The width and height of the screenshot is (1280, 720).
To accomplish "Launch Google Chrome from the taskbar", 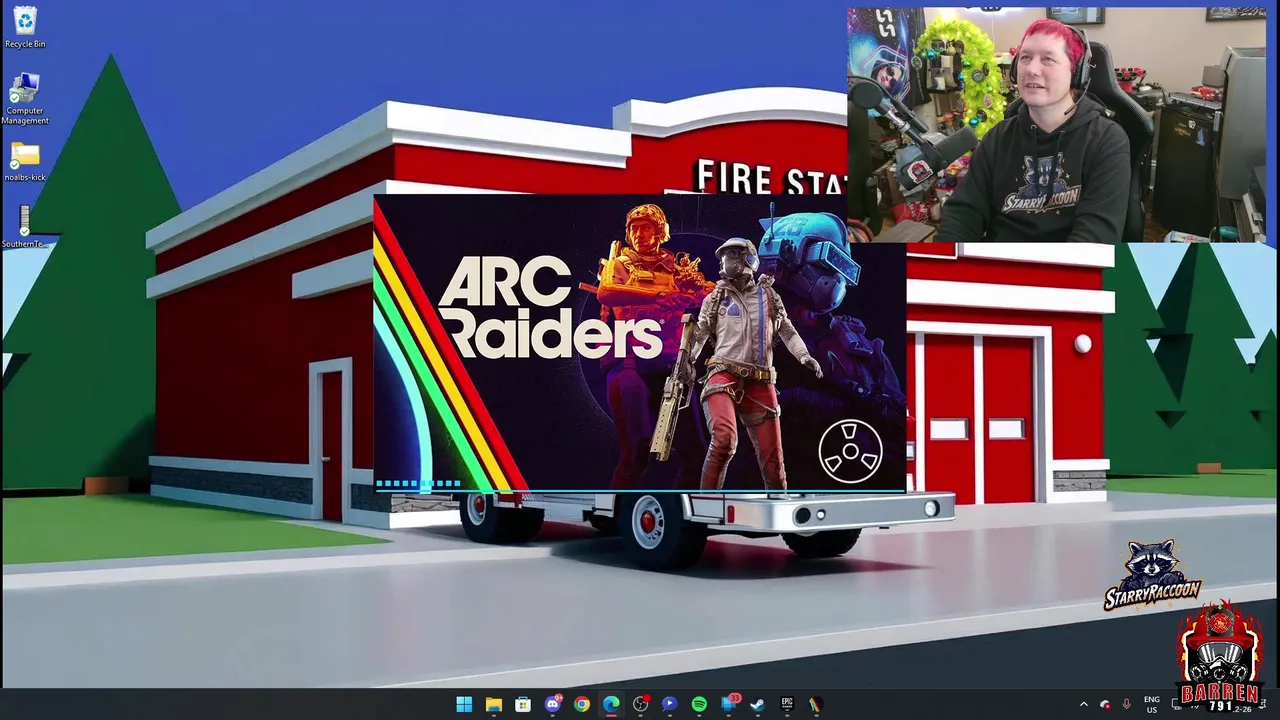I will [x=582, y=704].
